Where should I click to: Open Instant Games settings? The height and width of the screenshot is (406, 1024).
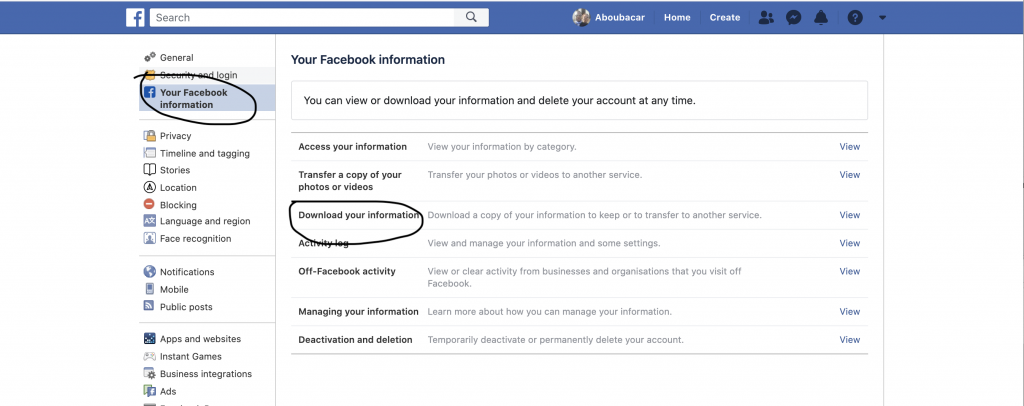191,356
